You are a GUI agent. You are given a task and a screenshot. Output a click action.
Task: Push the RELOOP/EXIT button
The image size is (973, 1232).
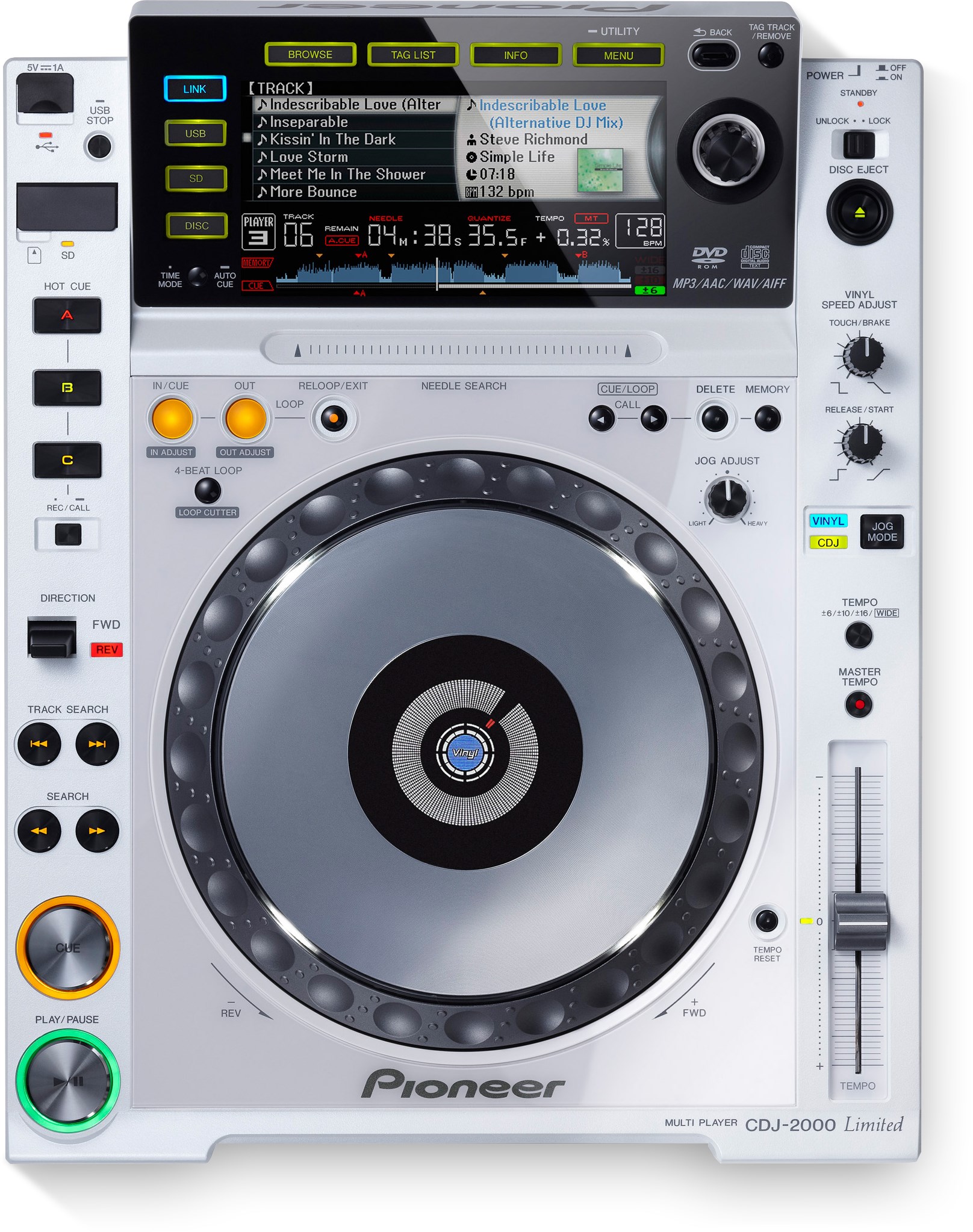pyautogui.click(x=334, y=418)
